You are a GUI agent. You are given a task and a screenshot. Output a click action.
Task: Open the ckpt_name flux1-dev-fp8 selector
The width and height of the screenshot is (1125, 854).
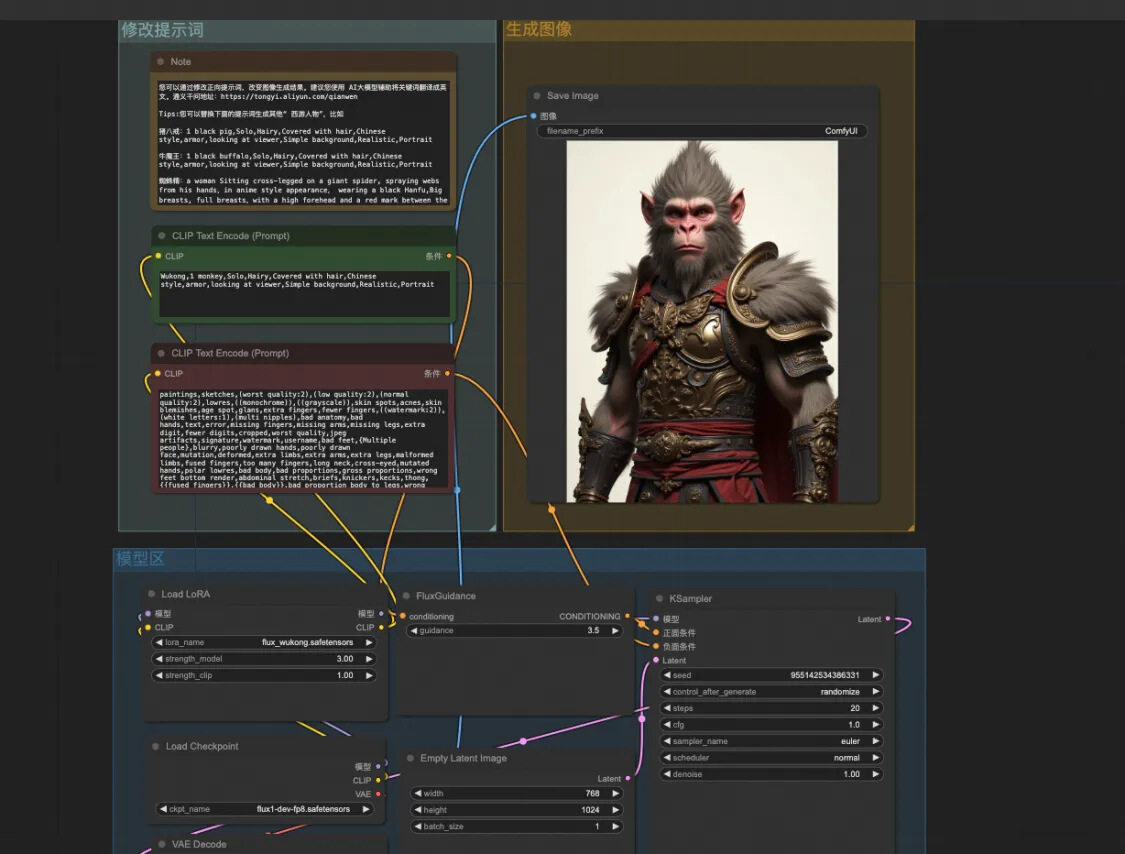264,809
